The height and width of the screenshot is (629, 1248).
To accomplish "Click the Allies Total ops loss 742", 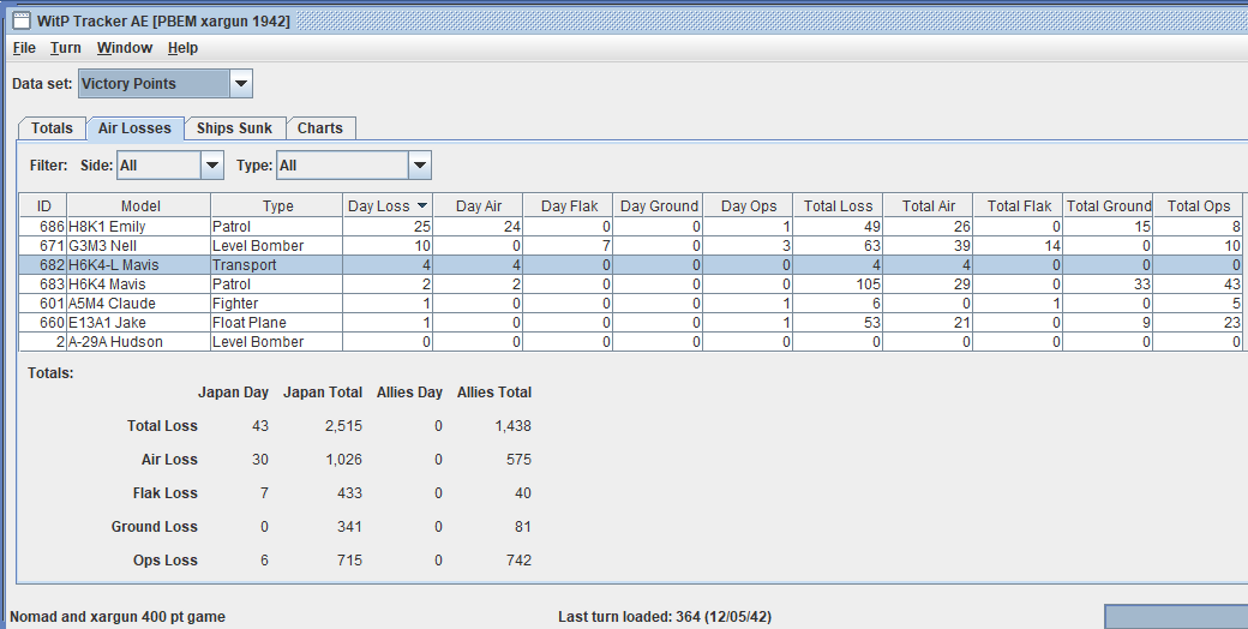I will click(519, 560).
